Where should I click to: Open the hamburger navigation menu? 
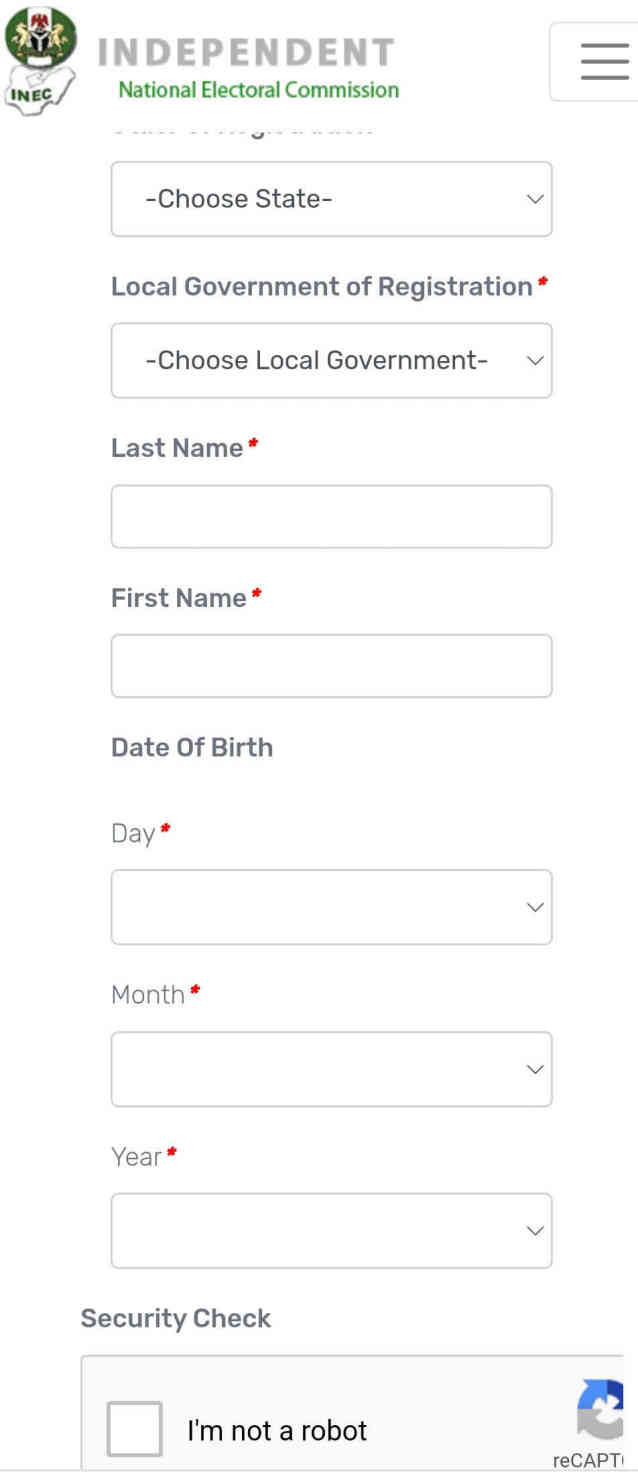604,61
